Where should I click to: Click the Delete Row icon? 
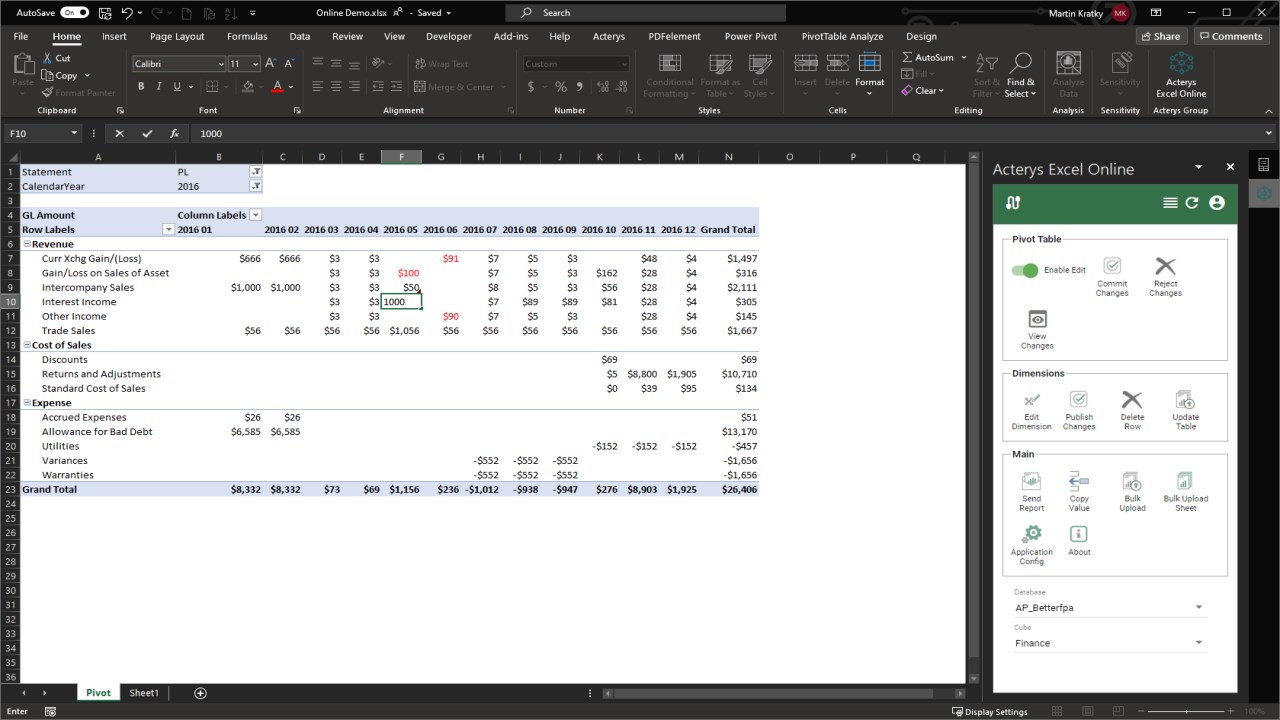(x=1132, y=400)
